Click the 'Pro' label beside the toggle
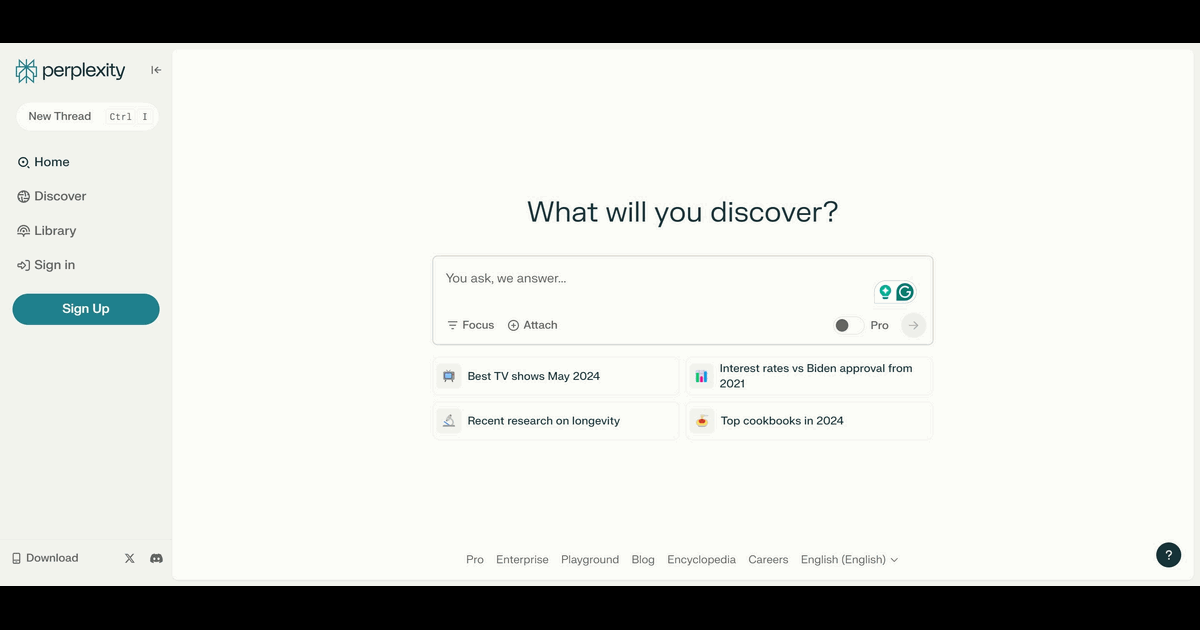This screenshot has height=630, width=1200. click(879, 325)
